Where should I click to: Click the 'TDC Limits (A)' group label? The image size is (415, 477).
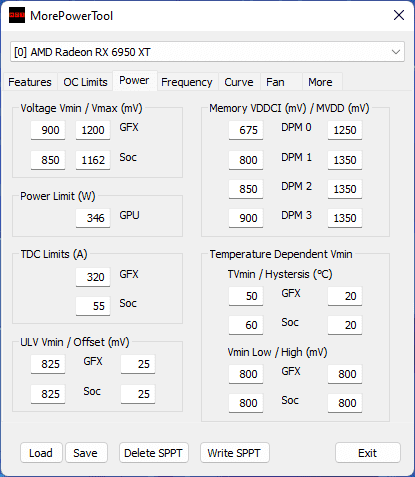point(54,254)
